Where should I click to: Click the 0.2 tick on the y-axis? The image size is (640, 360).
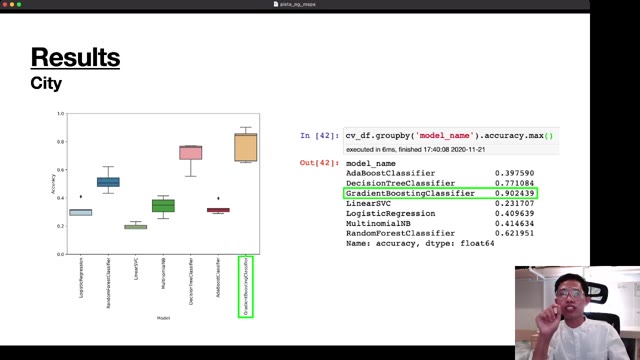60,226
